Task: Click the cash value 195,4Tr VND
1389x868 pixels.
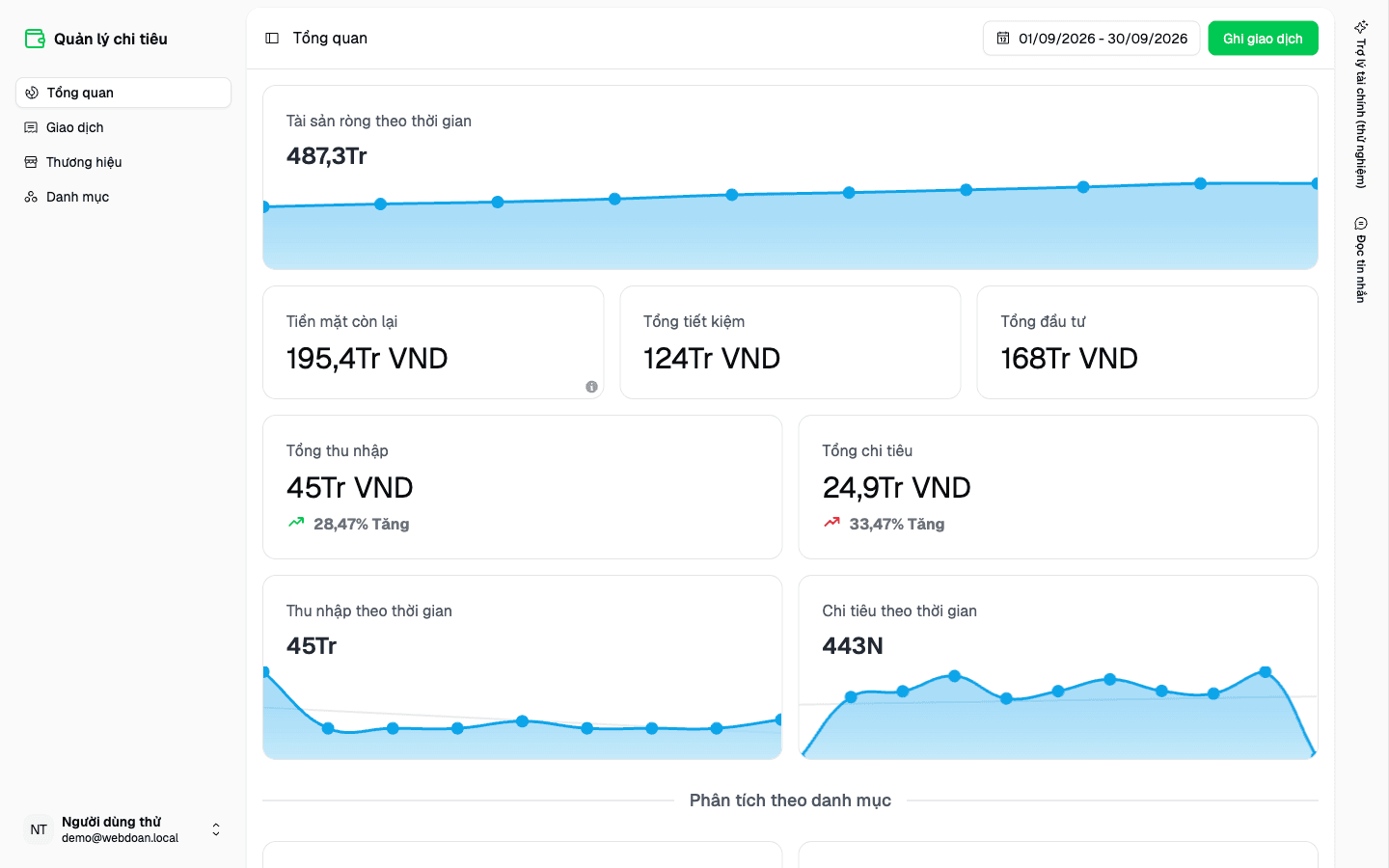Action: coord(368,359)
